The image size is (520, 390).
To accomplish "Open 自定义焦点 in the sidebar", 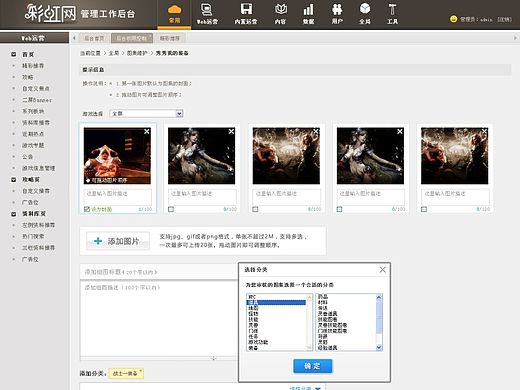I will tap(36, 88).
